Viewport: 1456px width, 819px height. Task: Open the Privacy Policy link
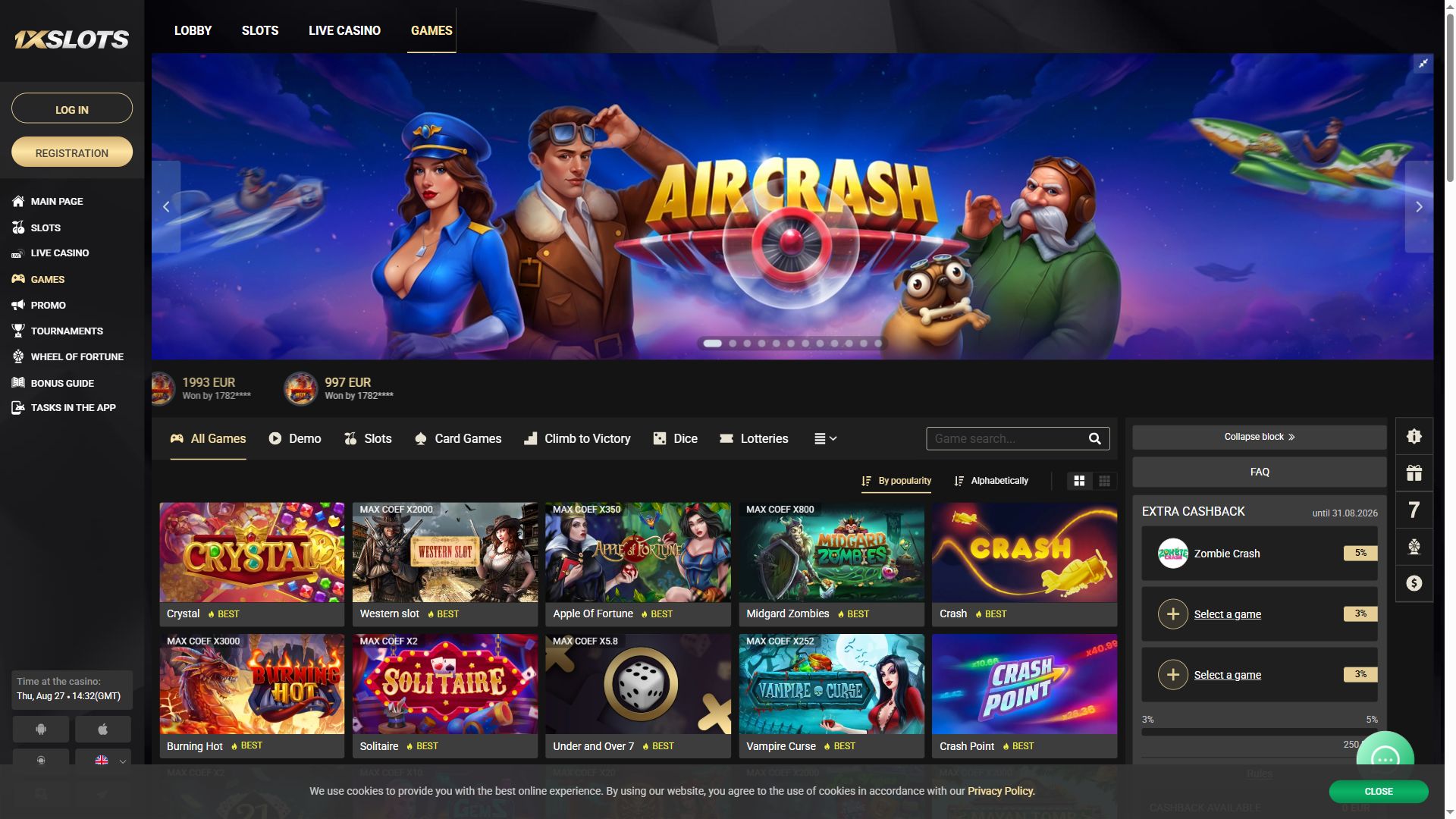(x=1000, y=791)
